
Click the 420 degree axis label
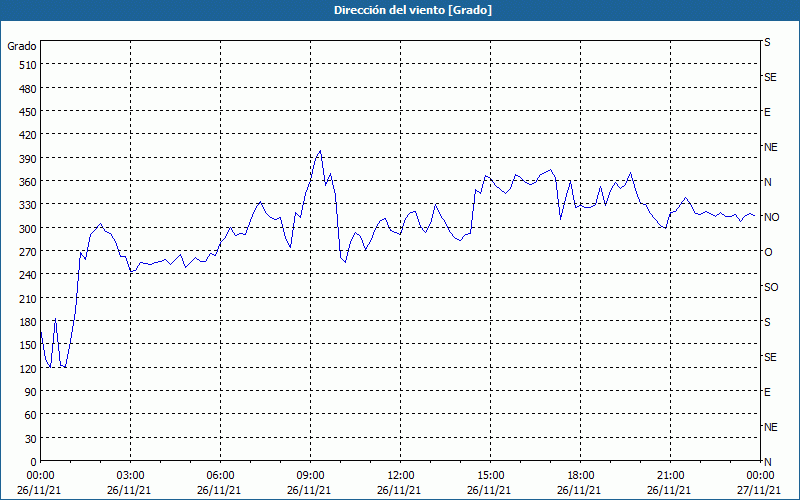tap(28, 135)
